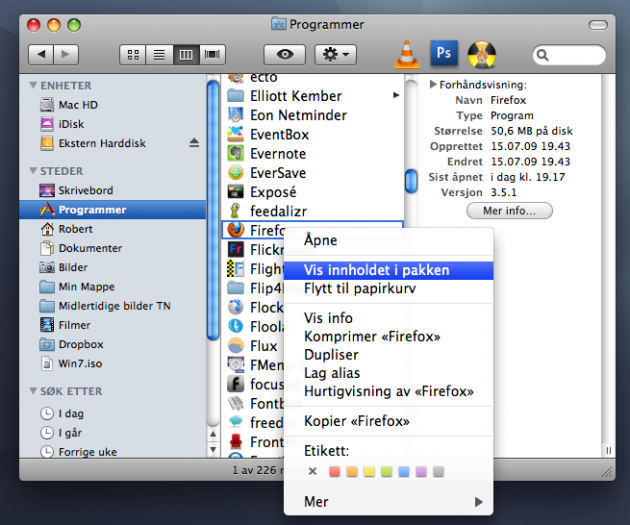The height and width of the screenshot is (525, 630).
Task: Collapse the STEDER sidebar section
Action: [x=33, y=171]
